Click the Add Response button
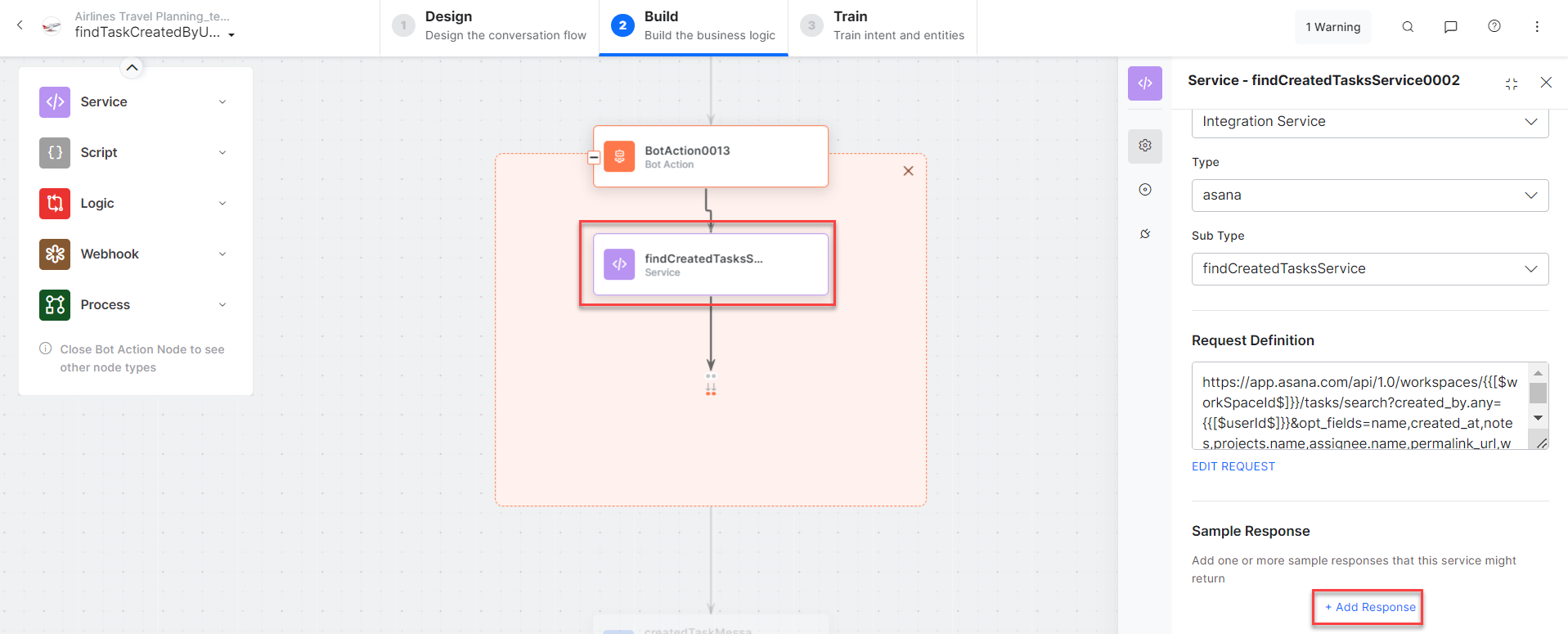 tap(1370, 607)
